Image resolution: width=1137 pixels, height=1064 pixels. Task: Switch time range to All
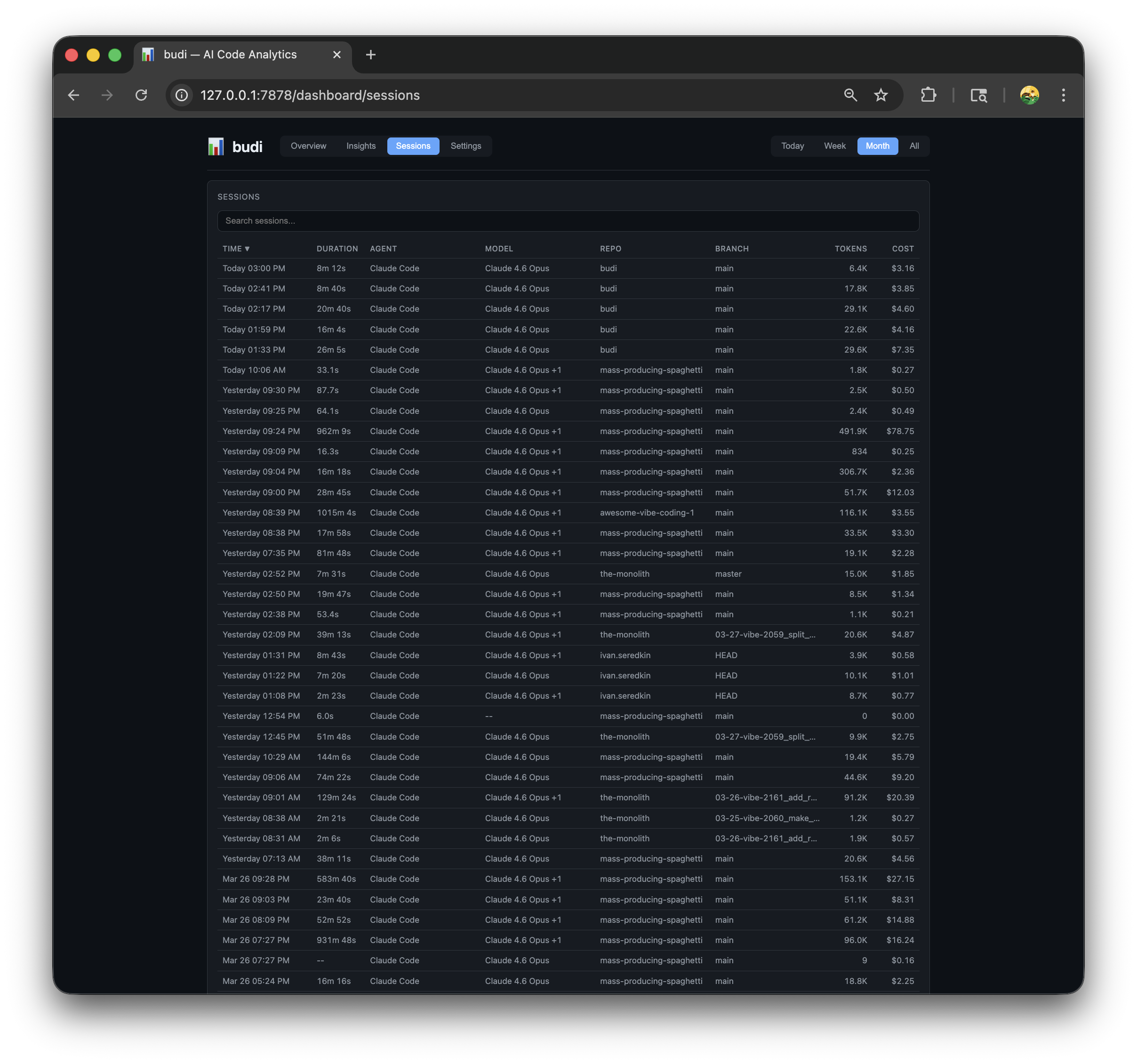pyautogui.click(x=914, y=146)
